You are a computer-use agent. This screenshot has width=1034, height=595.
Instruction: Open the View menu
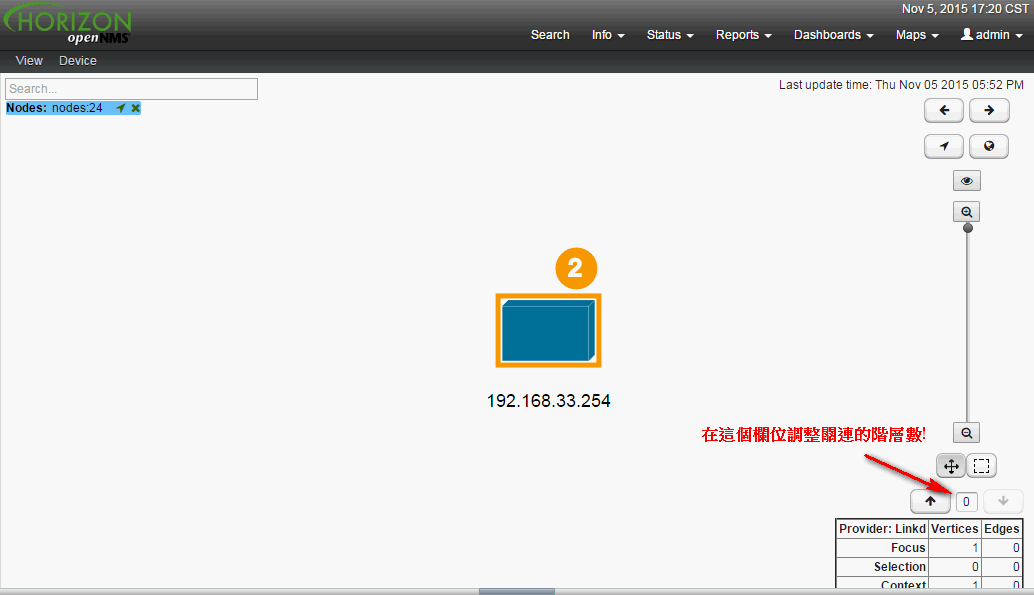coord(29,61)
